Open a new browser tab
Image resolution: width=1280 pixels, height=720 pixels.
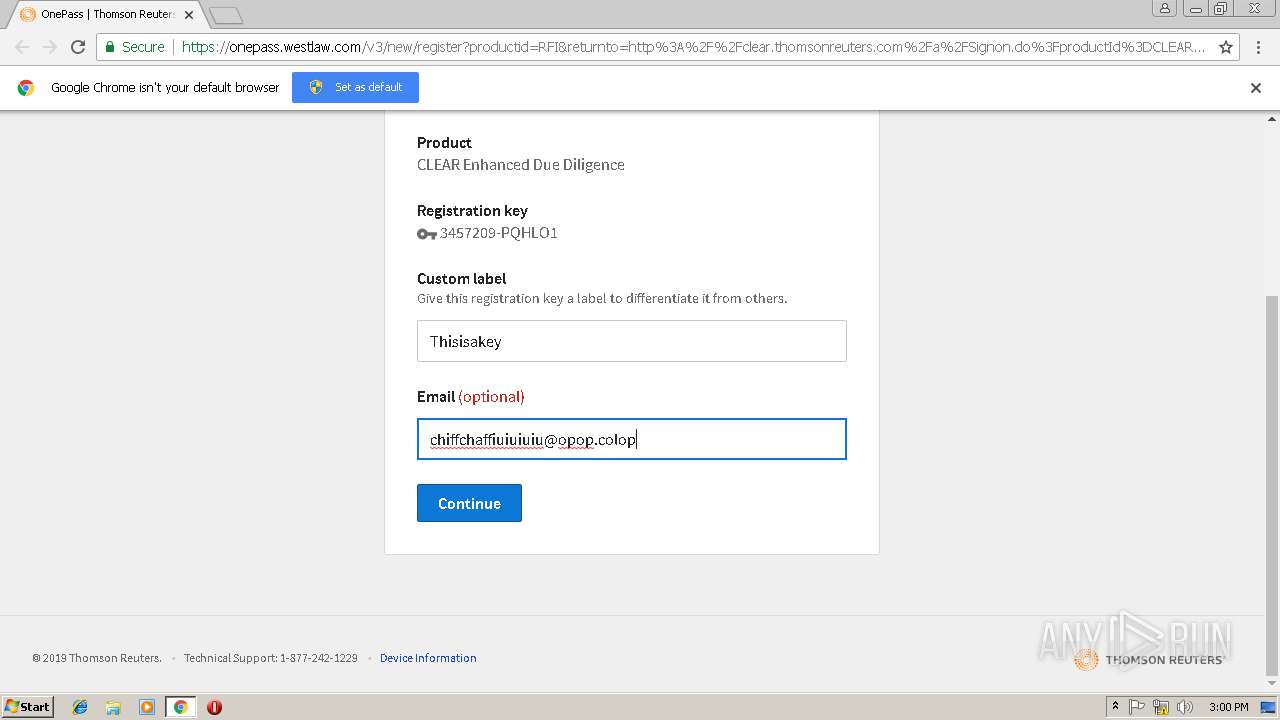click(x=226, y=15)
